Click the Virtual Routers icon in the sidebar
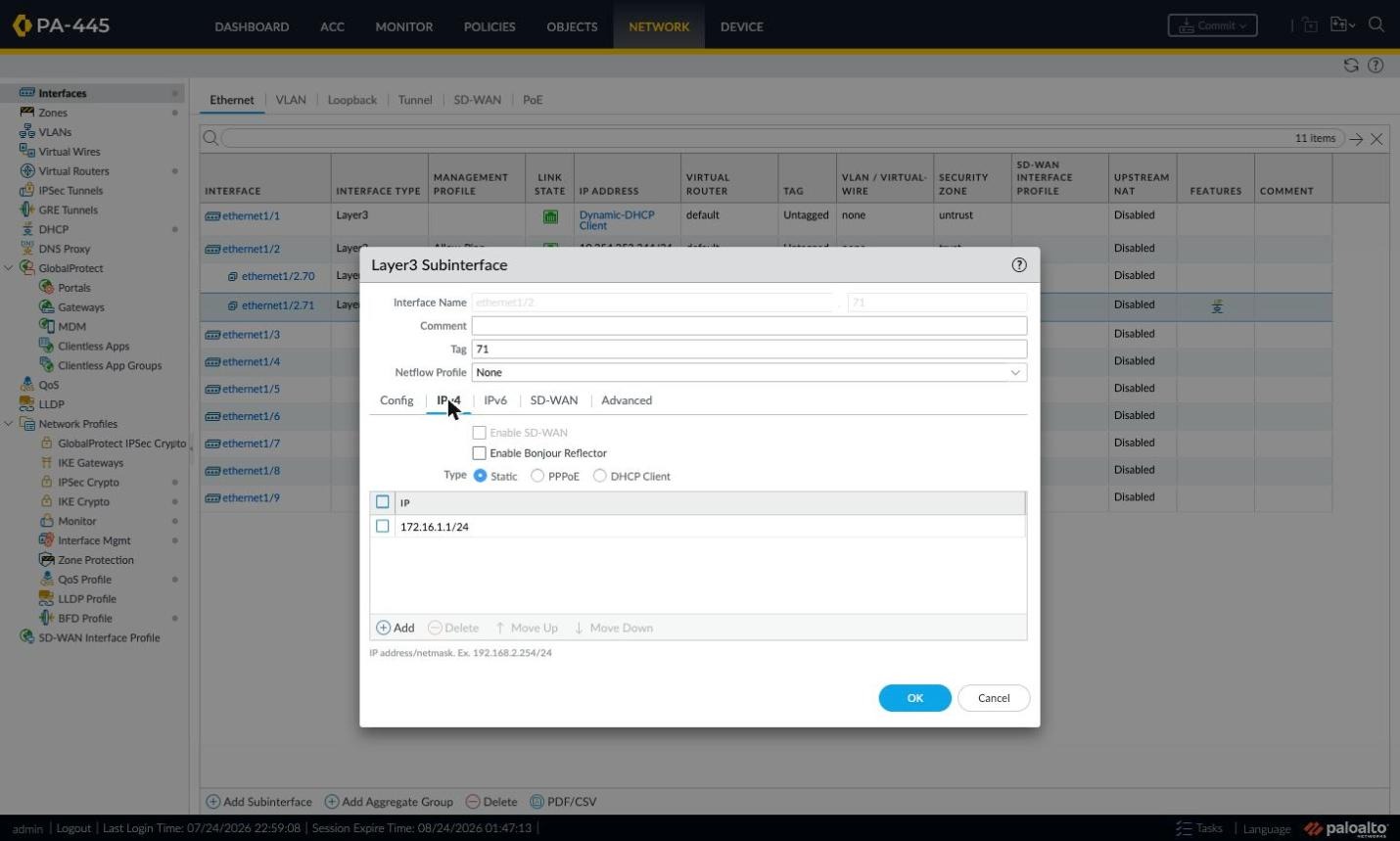 27,170
